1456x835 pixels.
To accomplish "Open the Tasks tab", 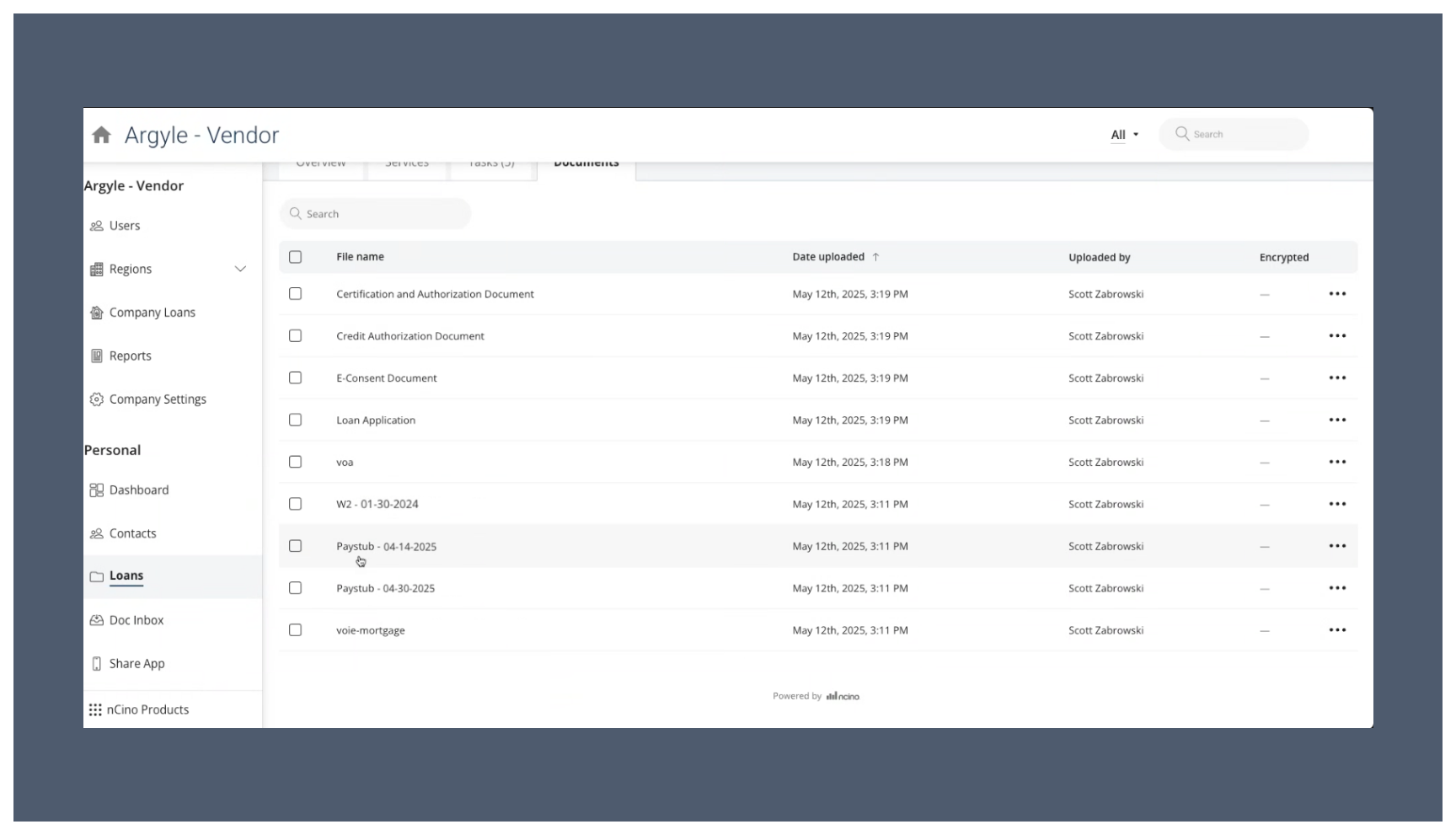I will (x=490, y=163).
